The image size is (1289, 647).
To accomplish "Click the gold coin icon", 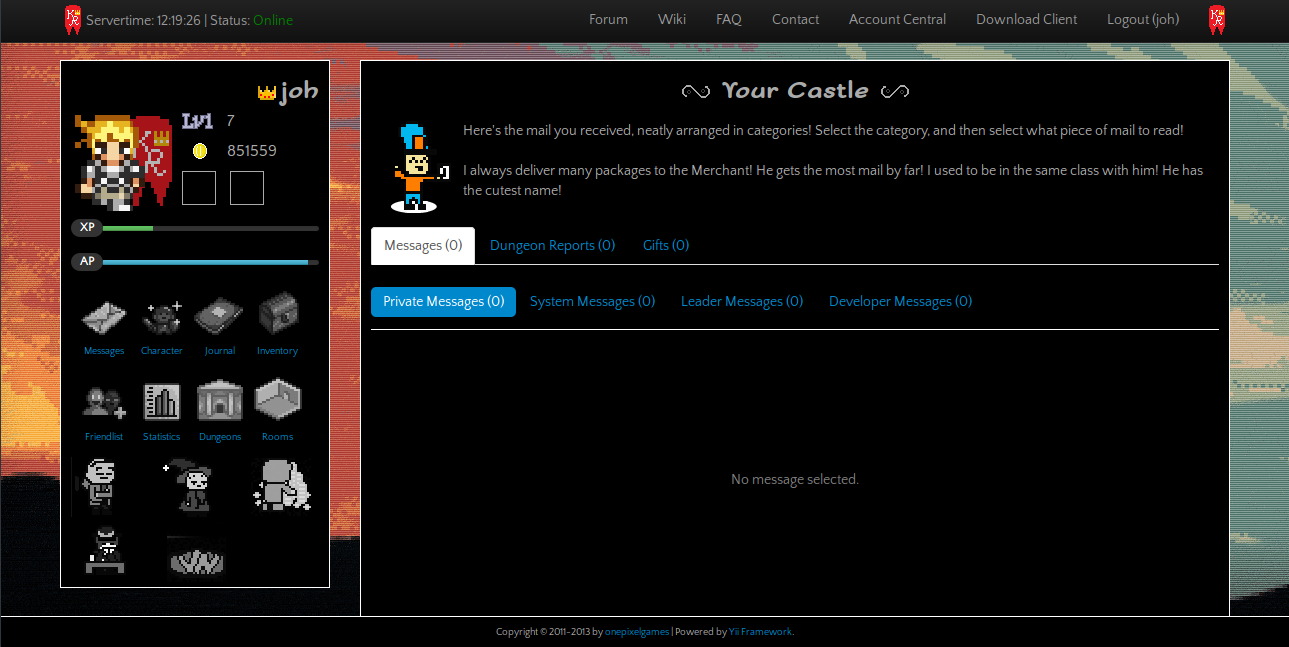I will 200,151.
